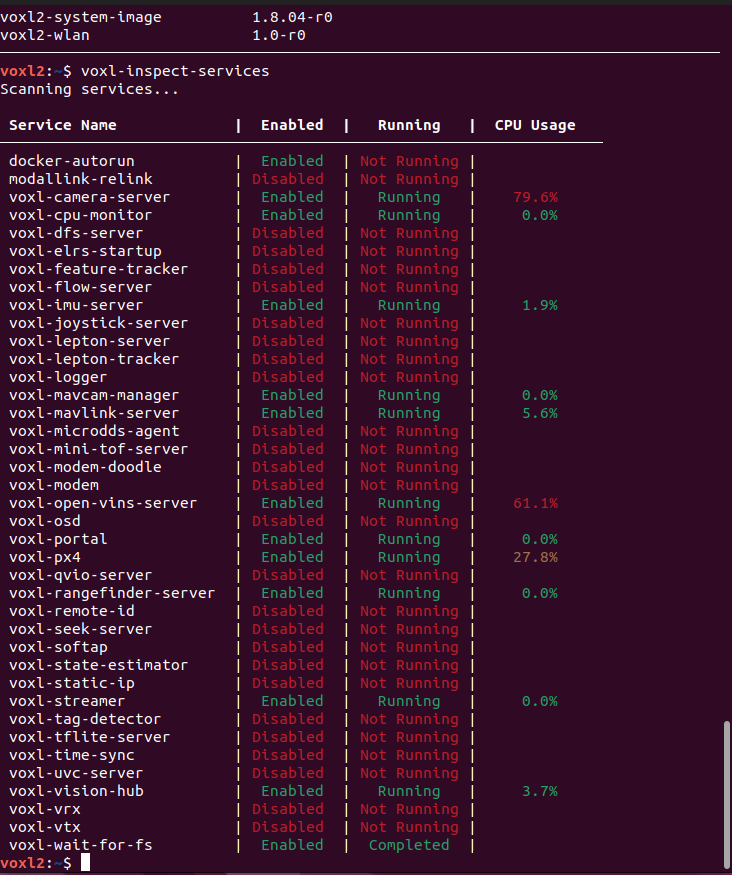This screenshot has width=732, height=875.
Task: Click the Running column header
Action: (408, 125)
